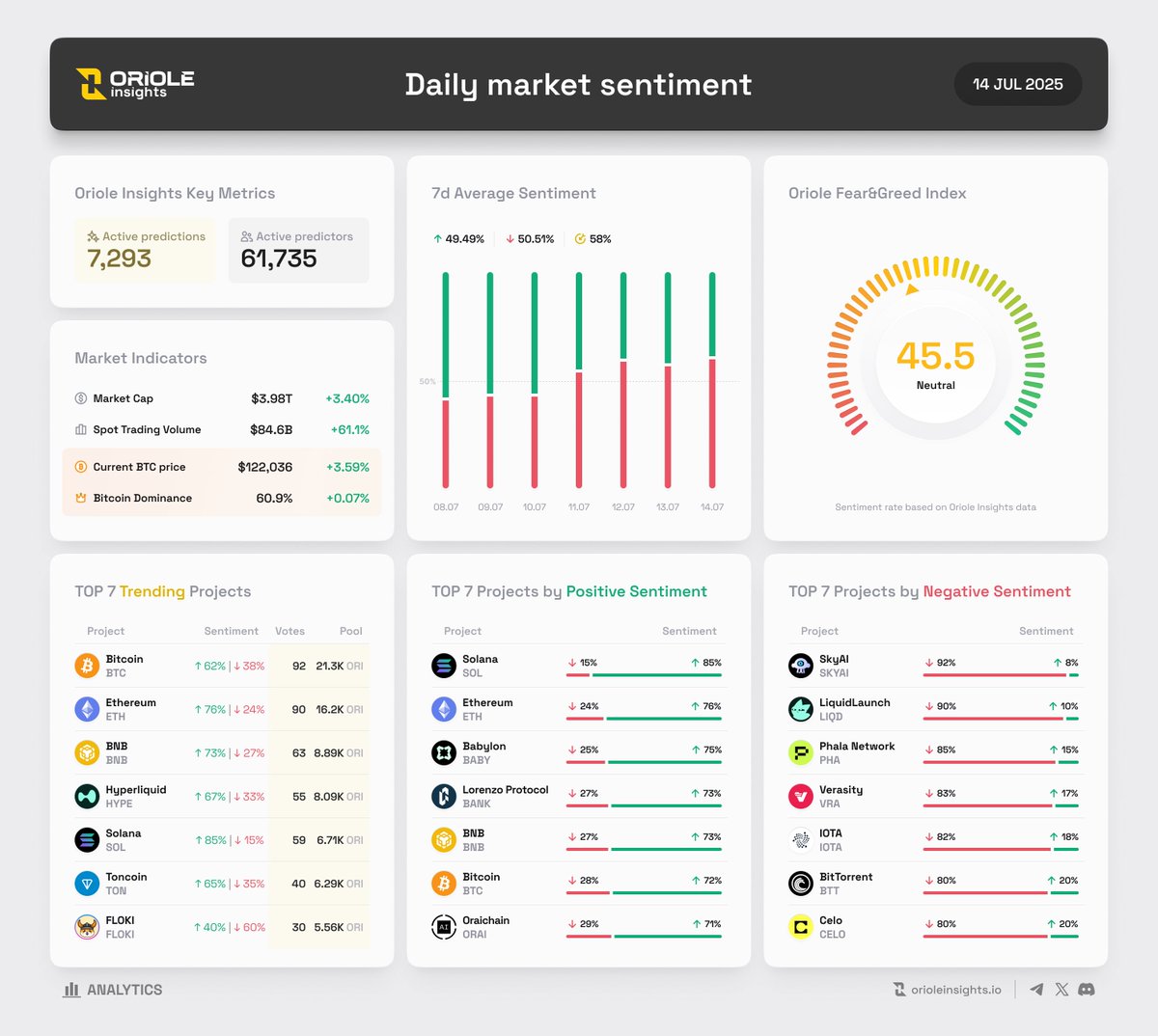Click the Ethereum icon in Trending Projects
1158x1036 pixels.
pos(87,709)
